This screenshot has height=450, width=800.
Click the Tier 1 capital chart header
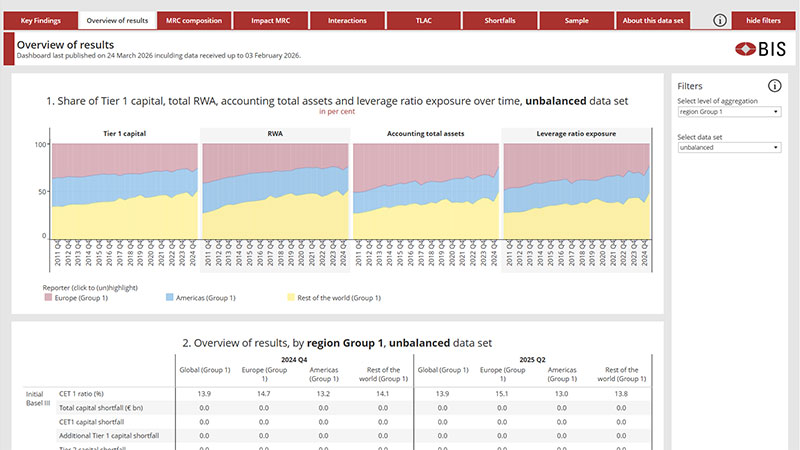click(x=124, y=134)
